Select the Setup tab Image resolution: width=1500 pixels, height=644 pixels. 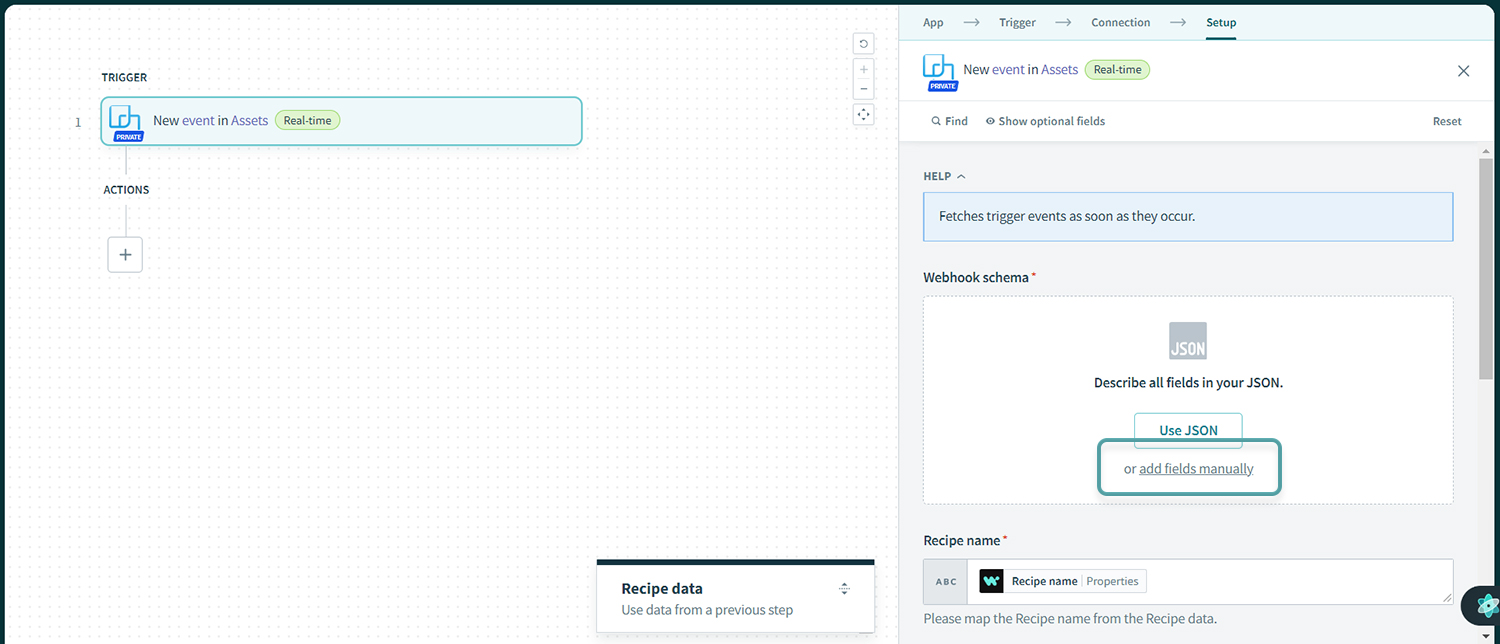tap(1221, 23)
